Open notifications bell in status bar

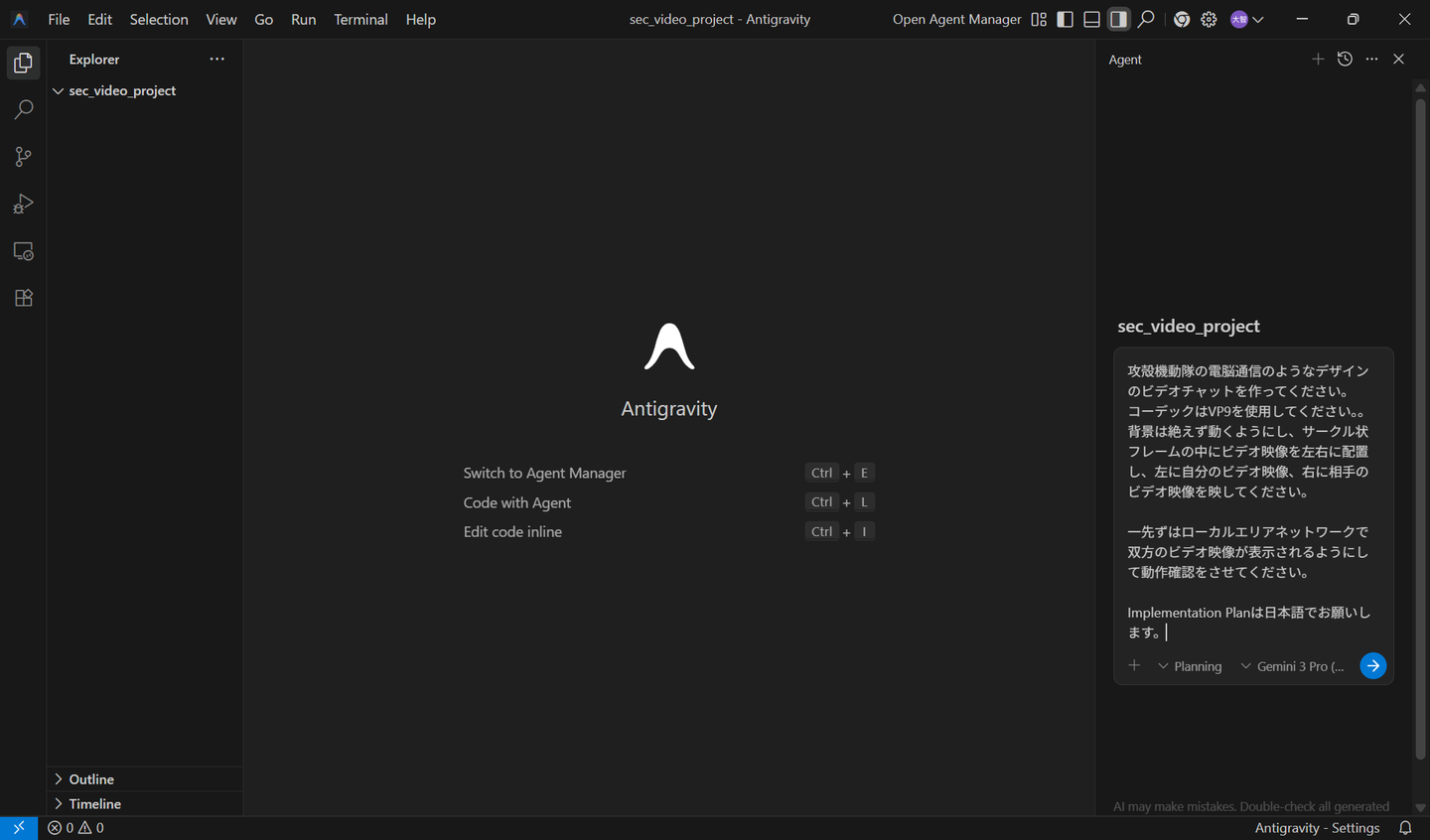1405,828
